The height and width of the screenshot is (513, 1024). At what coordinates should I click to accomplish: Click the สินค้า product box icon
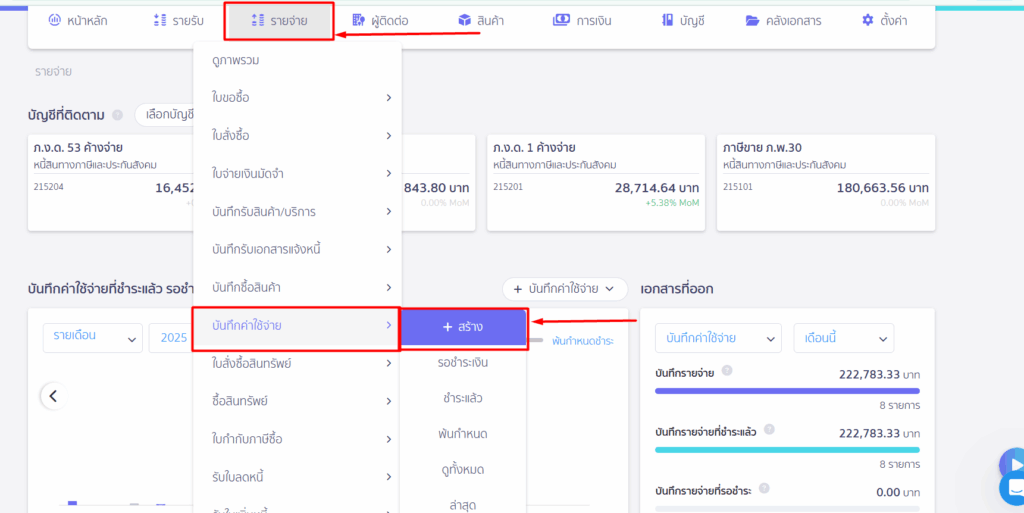[x=464, y=20]
